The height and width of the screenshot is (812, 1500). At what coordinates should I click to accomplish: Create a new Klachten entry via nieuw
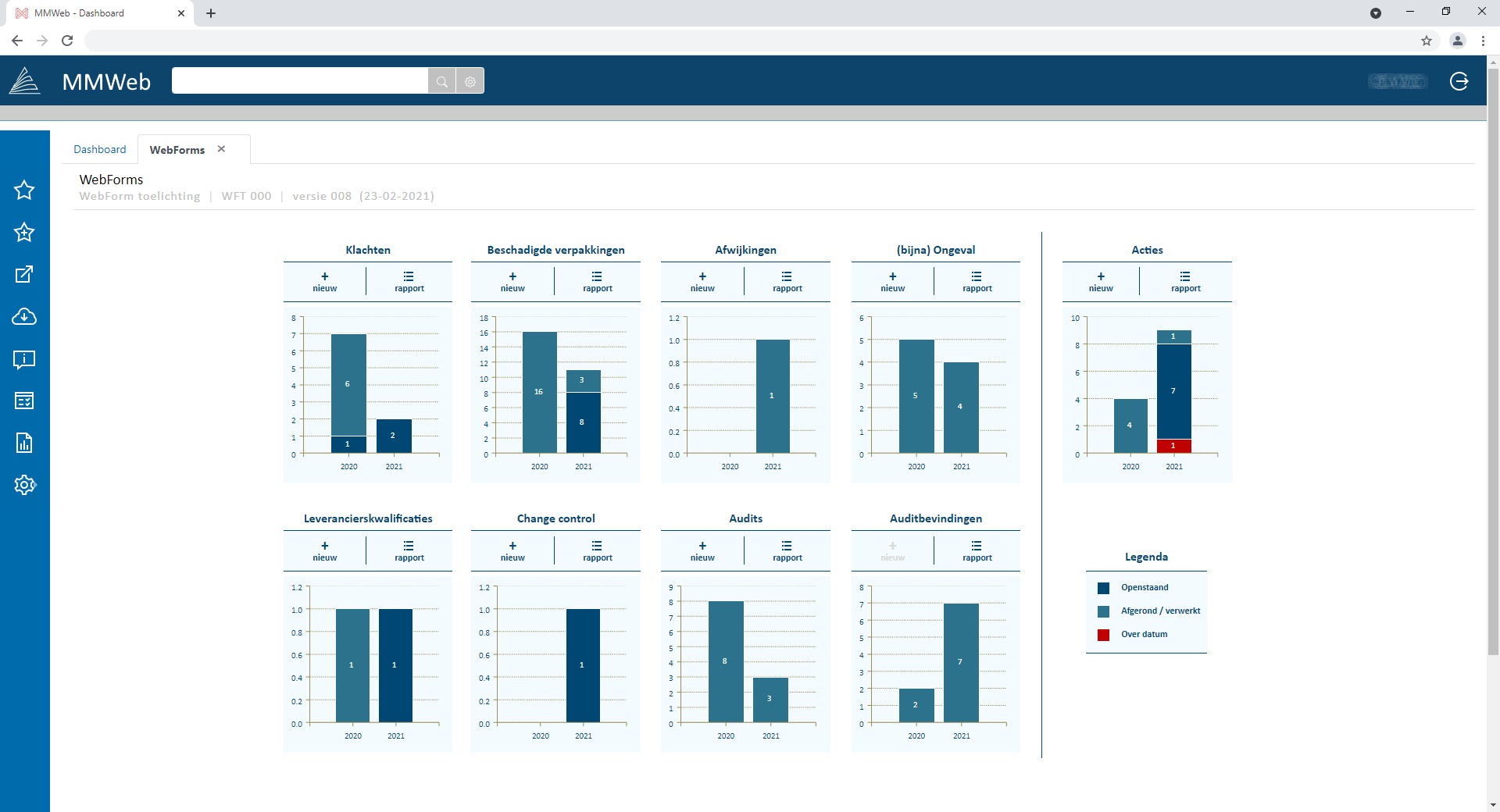pyautogui.click(x=324, y=281)
